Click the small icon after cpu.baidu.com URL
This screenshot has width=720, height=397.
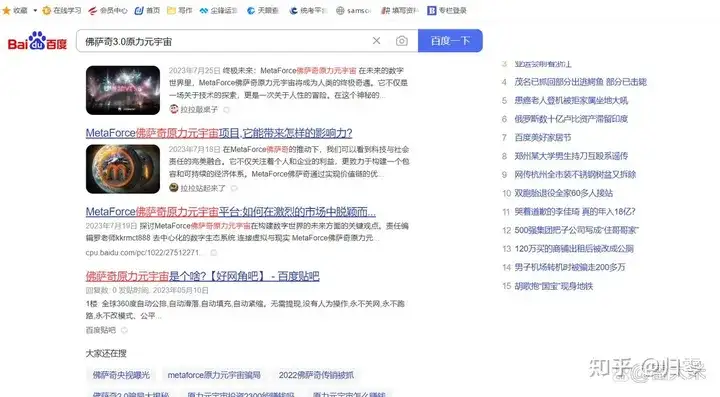[x=214, y=252]
